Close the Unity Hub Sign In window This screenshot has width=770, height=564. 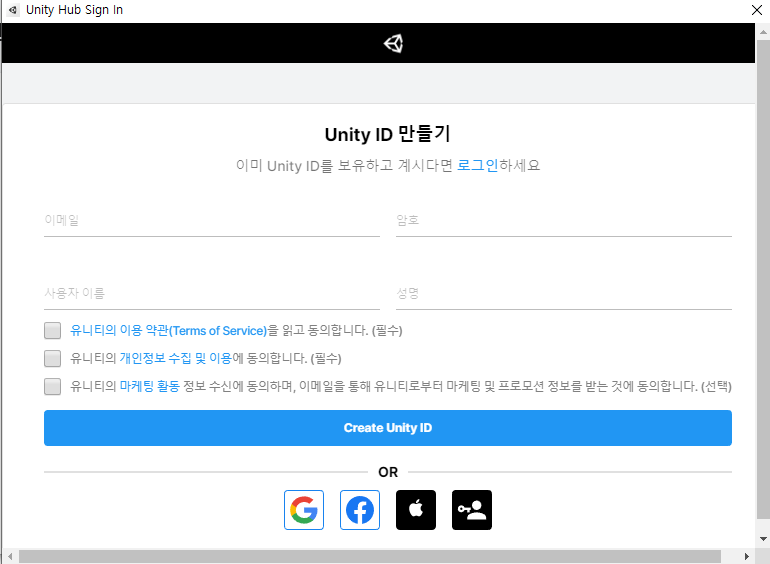pos(757,10)
